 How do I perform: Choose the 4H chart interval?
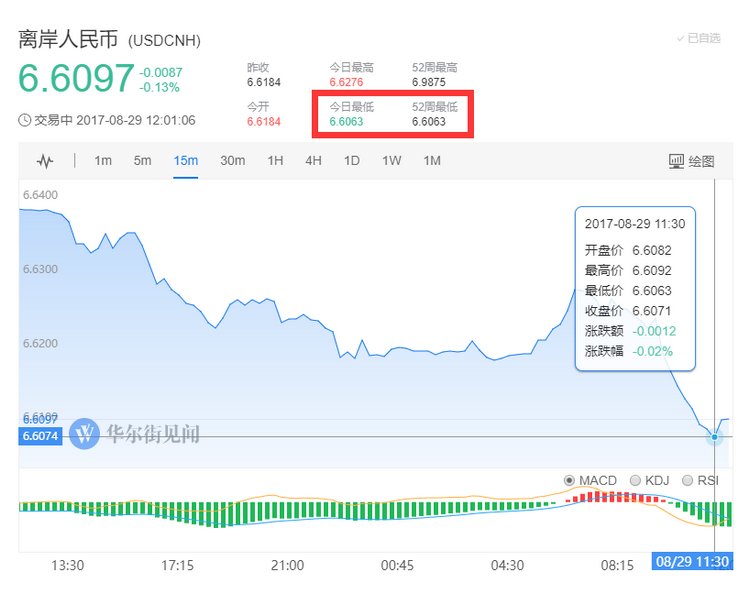point(314,161)
